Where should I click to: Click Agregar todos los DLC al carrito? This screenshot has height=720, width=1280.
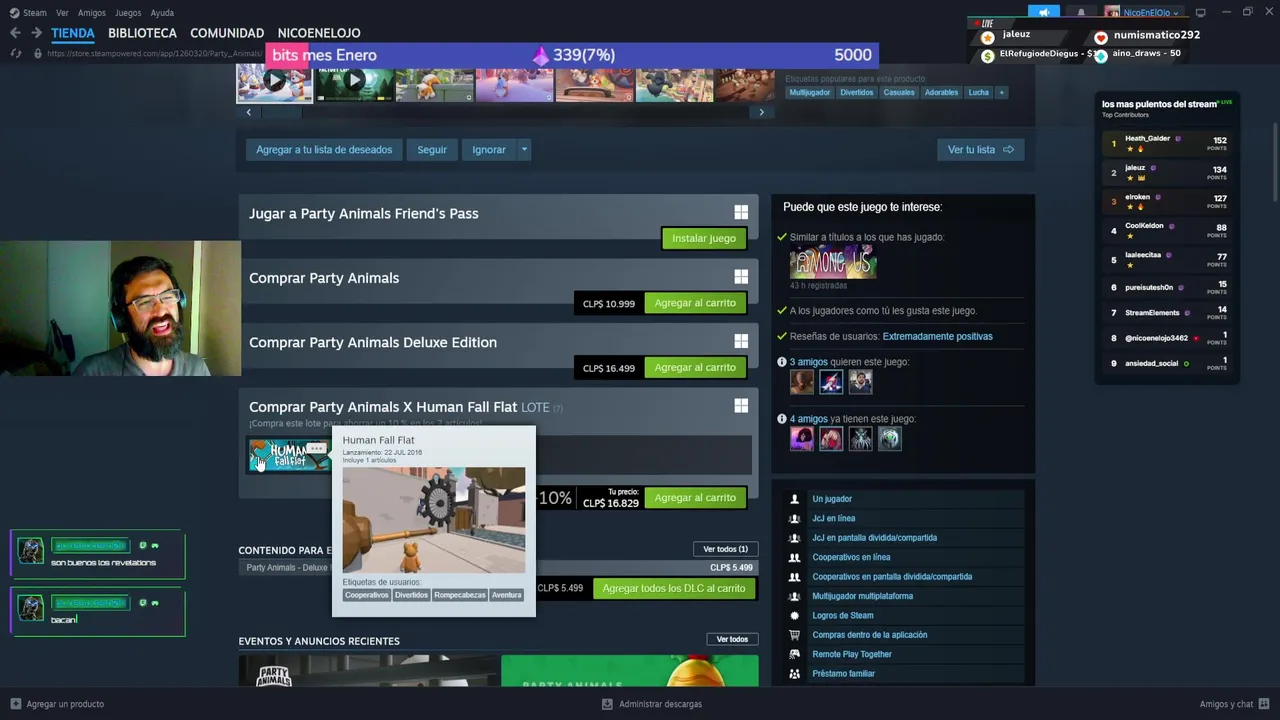coord(674,588)
